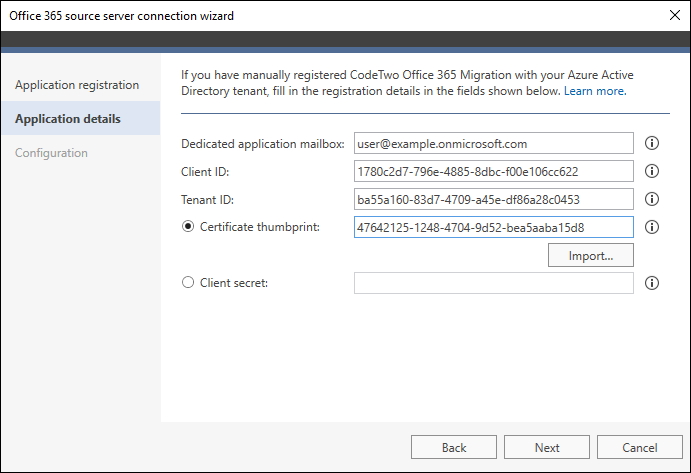Click the Certificate thumbprint label text
The height and width of the screenshot is (473, 691).
(260, 227)
